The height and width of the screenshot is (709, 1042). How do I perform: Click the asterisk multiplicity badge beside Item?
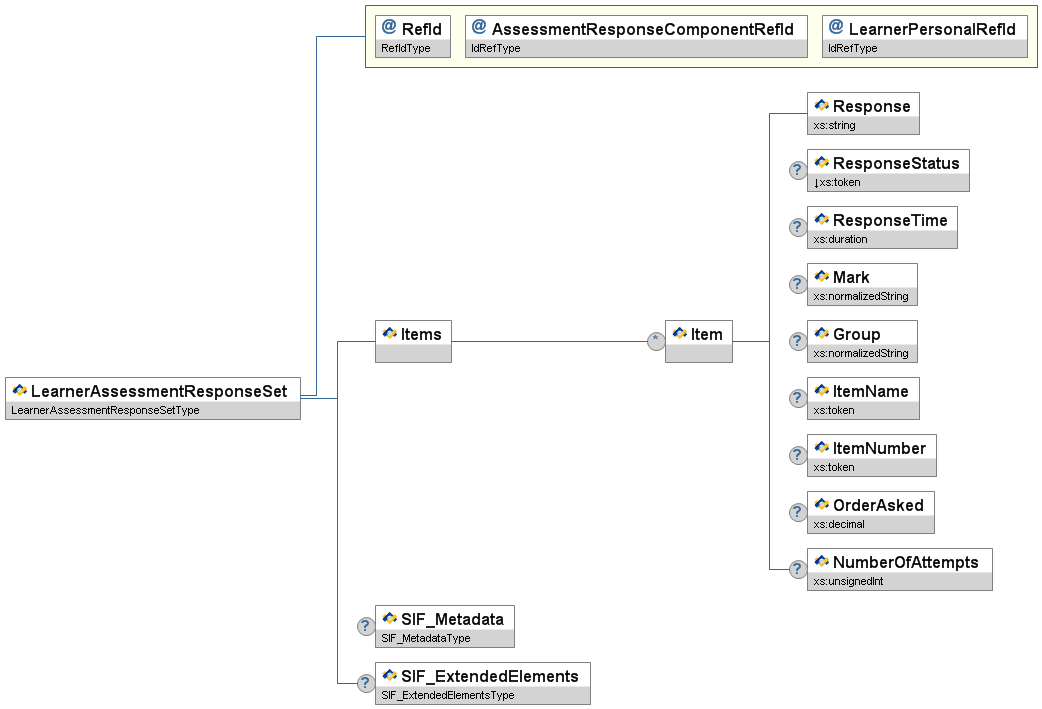click(x=656, y=341)
